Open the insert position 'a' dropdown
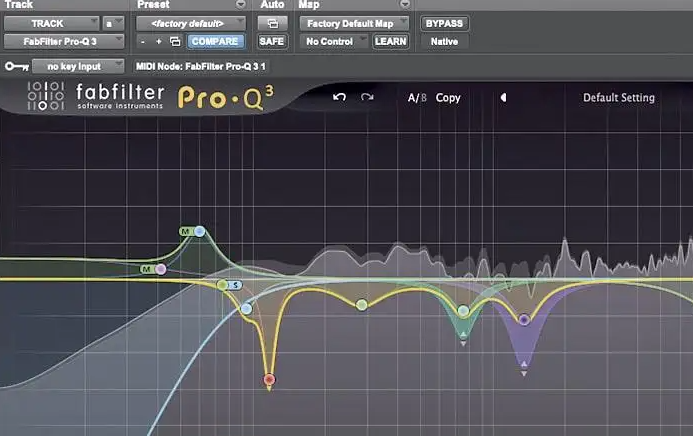The width and height of the screenshot is (693, 436). (113, 23)
